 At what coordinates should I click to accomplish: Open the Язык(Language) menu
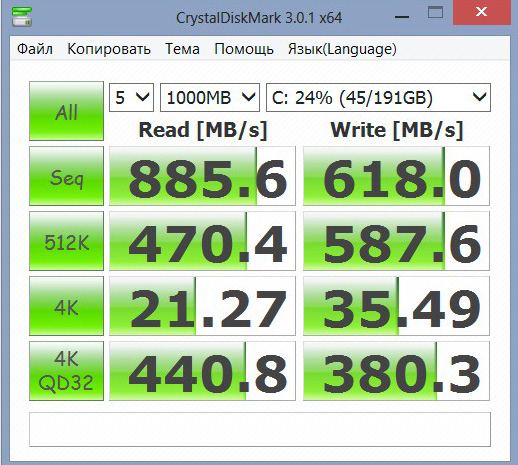pyautogui.click(x=342, y=49)
